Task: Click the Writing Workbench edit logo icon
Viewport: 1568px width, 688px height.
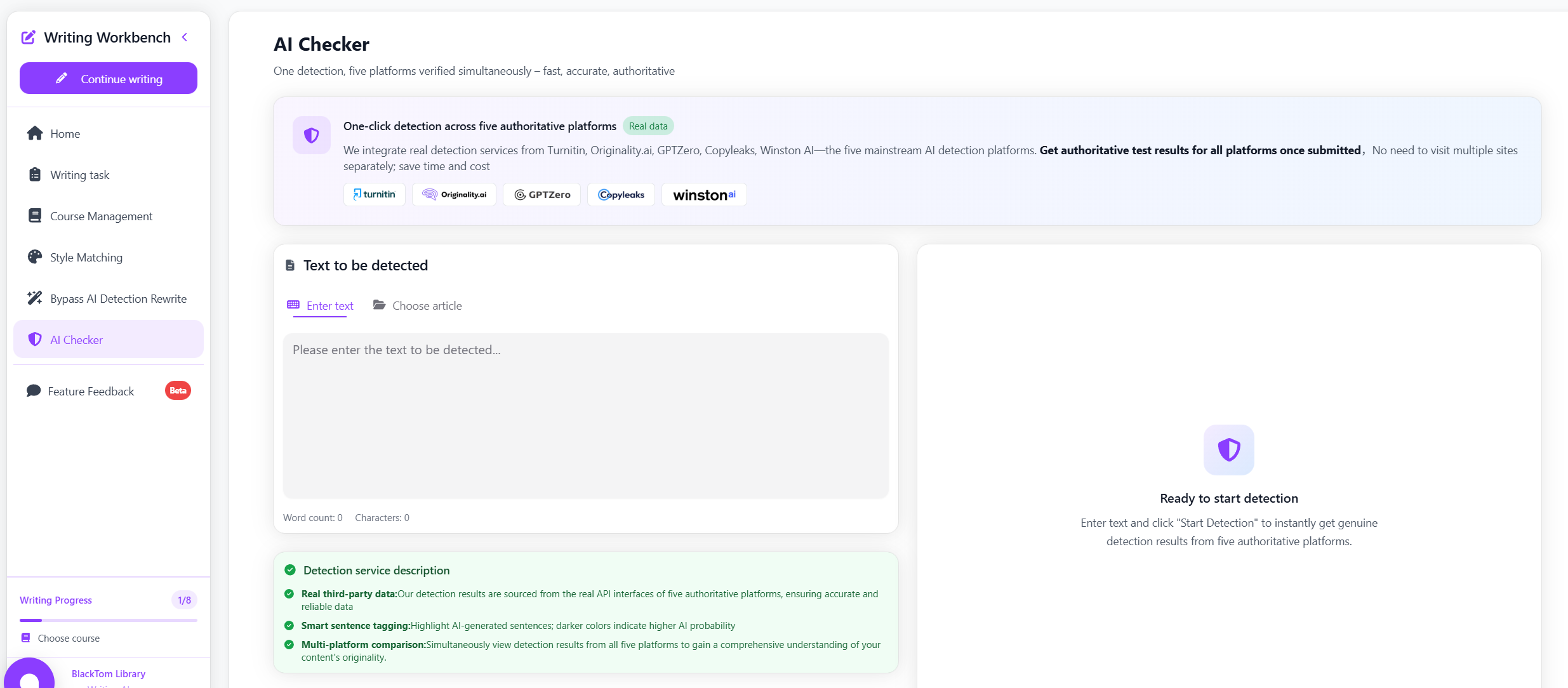Action: [29, 37]
